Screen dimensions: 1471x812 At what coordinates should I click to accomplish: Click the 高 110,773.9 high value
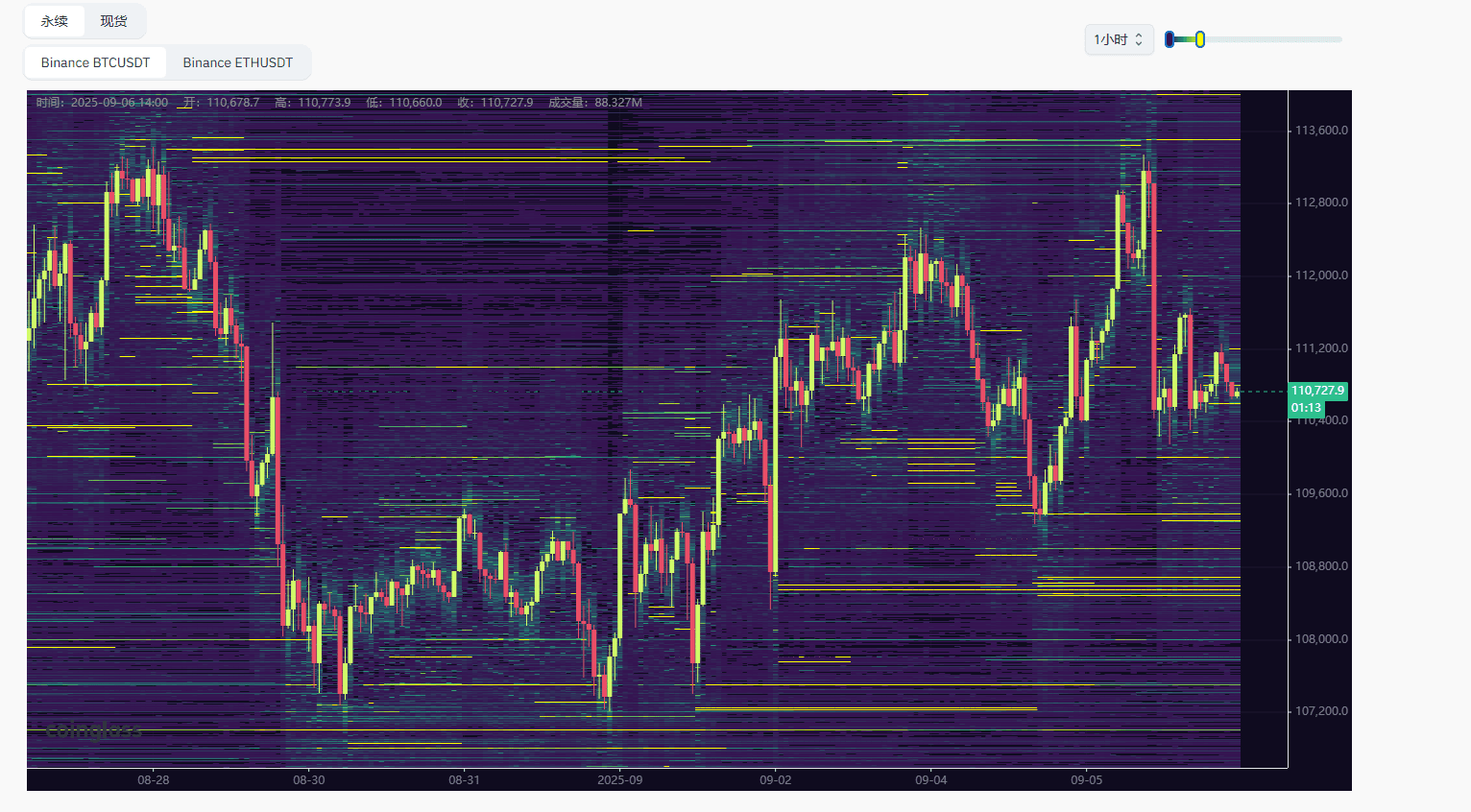click(x=312, y=103)
